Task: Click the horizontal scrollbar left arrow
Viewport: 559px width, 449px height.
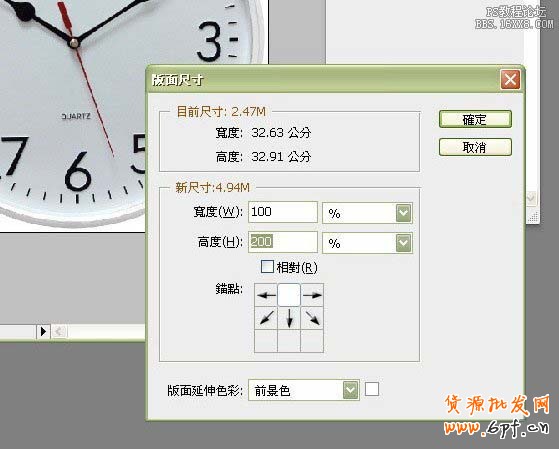Action: click(59, 332)
